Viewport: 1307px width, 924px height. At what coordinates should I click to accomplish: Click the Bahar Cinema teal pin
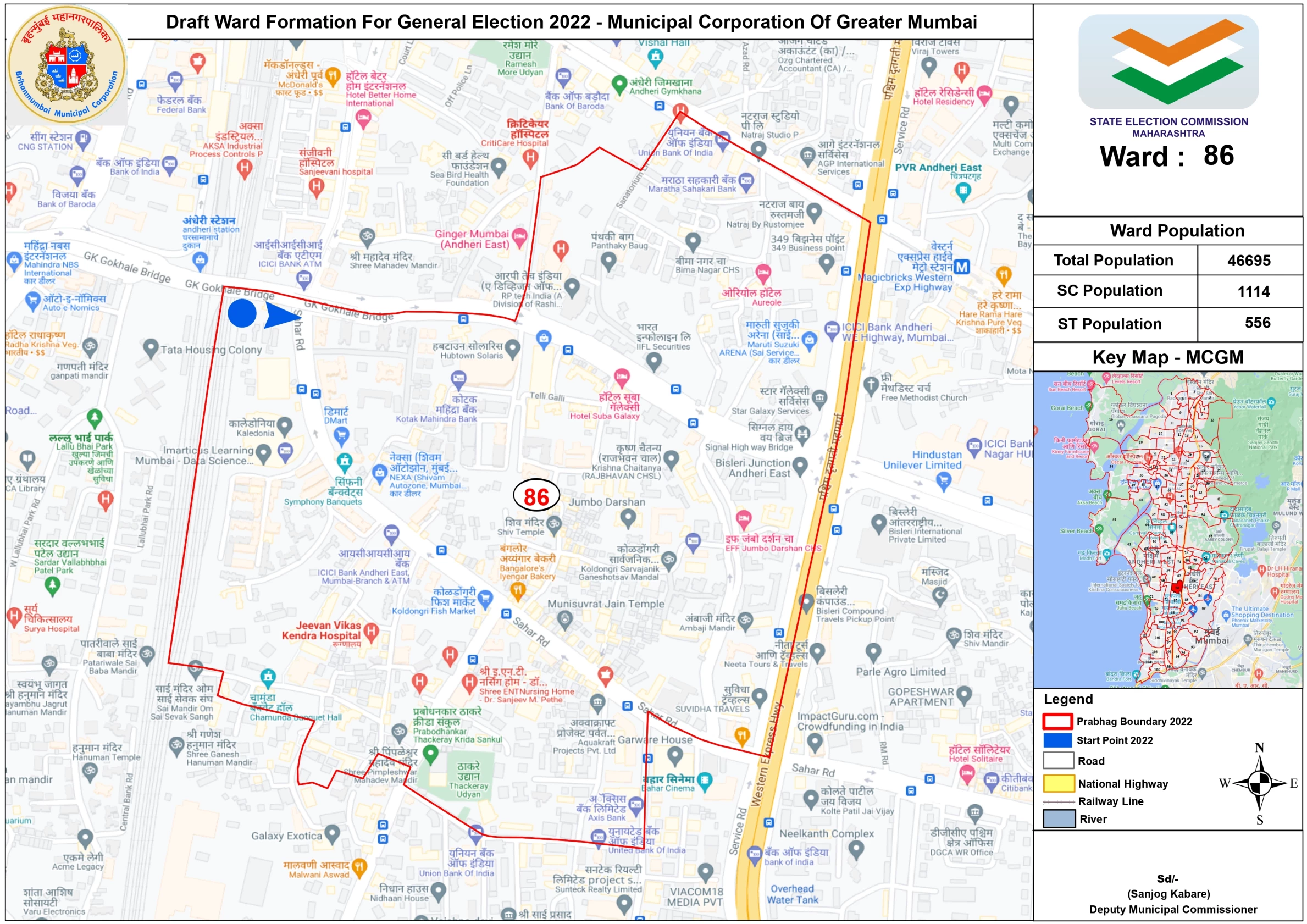(704, 781)
